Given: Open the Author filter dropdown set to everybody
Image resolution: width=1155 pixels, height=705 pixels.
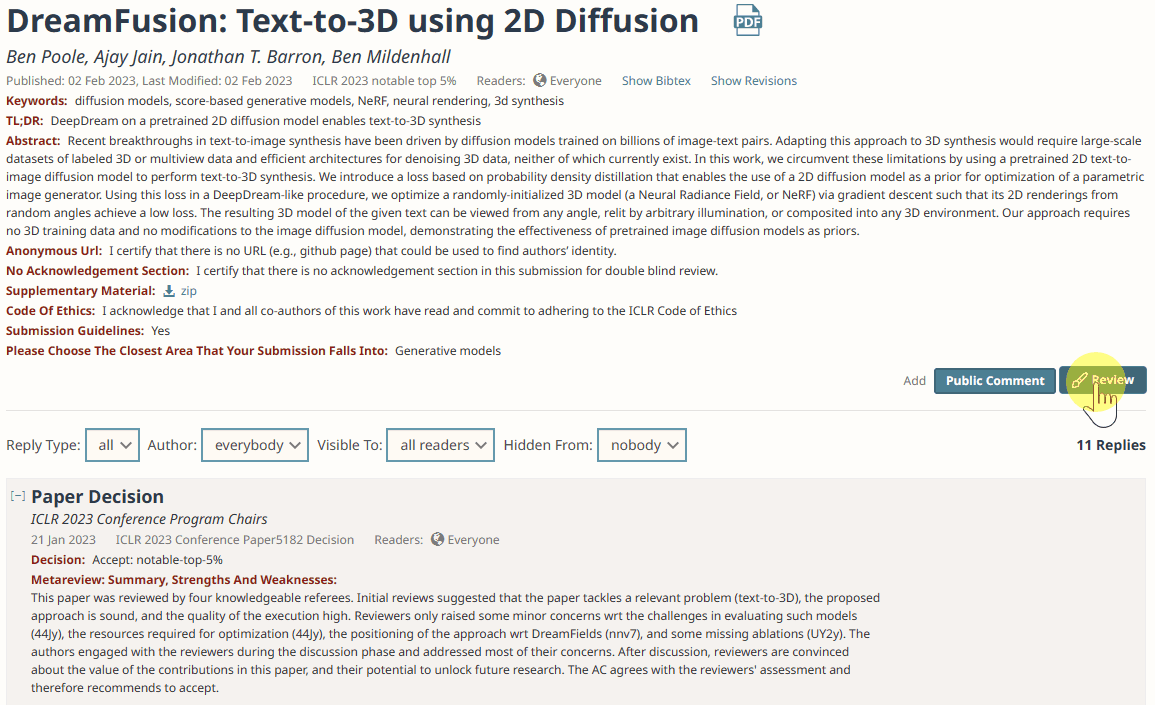Looking at the screenshot, I should tap(255, 445).
